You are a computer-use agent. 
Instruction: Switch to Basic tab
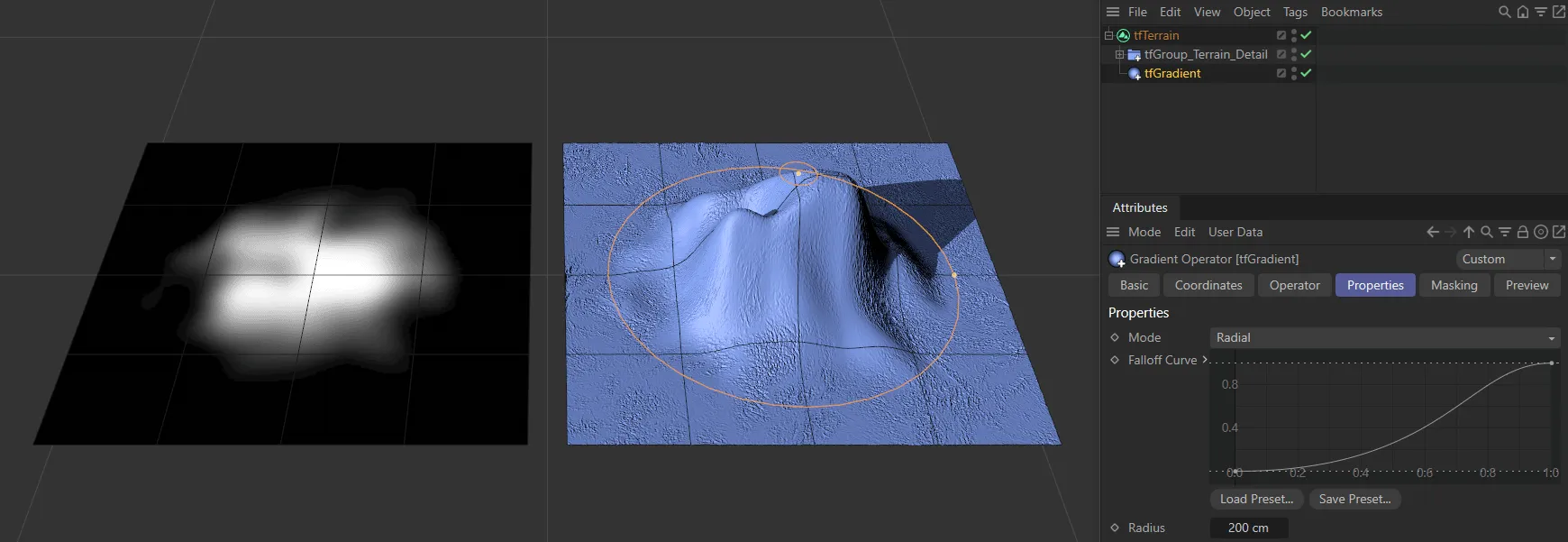tap(1134, 285)
